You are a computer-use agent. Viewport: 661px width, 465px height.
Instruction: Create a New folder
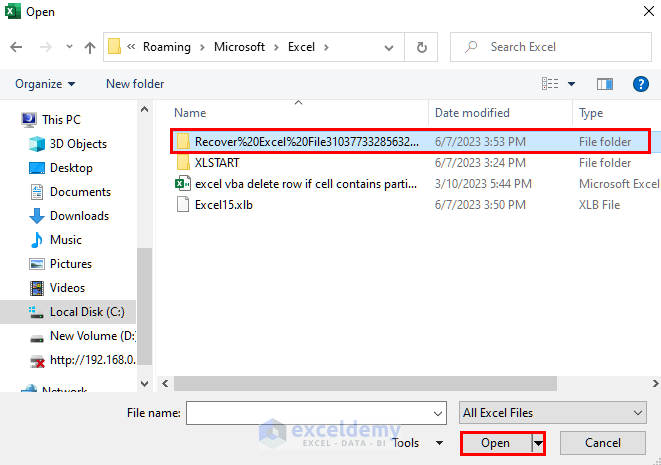pos(135,84)
